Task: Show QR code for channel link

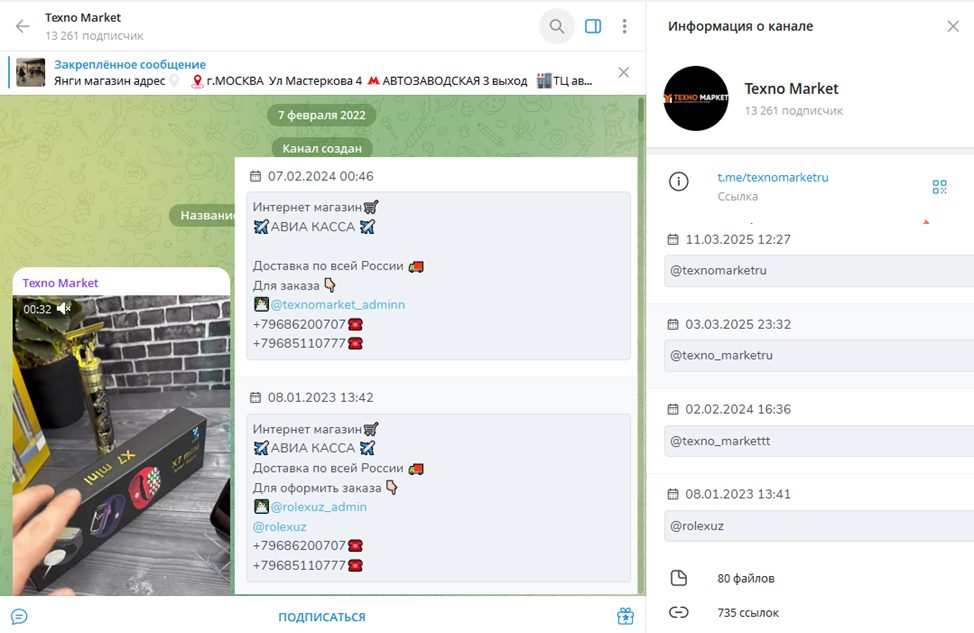Action: click(939, 187)
